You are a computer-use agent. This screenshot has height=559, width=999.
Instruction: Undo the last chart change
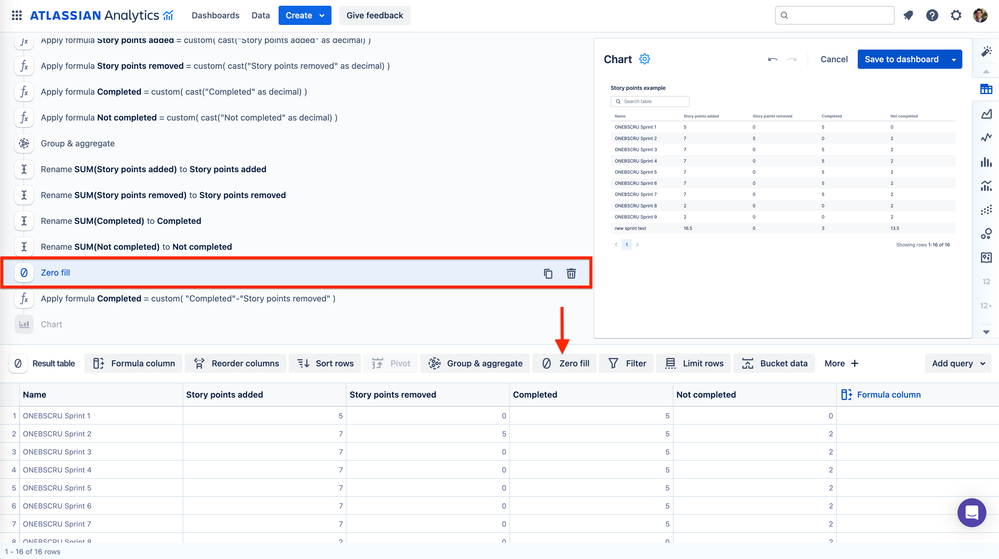tap(773, 59)
